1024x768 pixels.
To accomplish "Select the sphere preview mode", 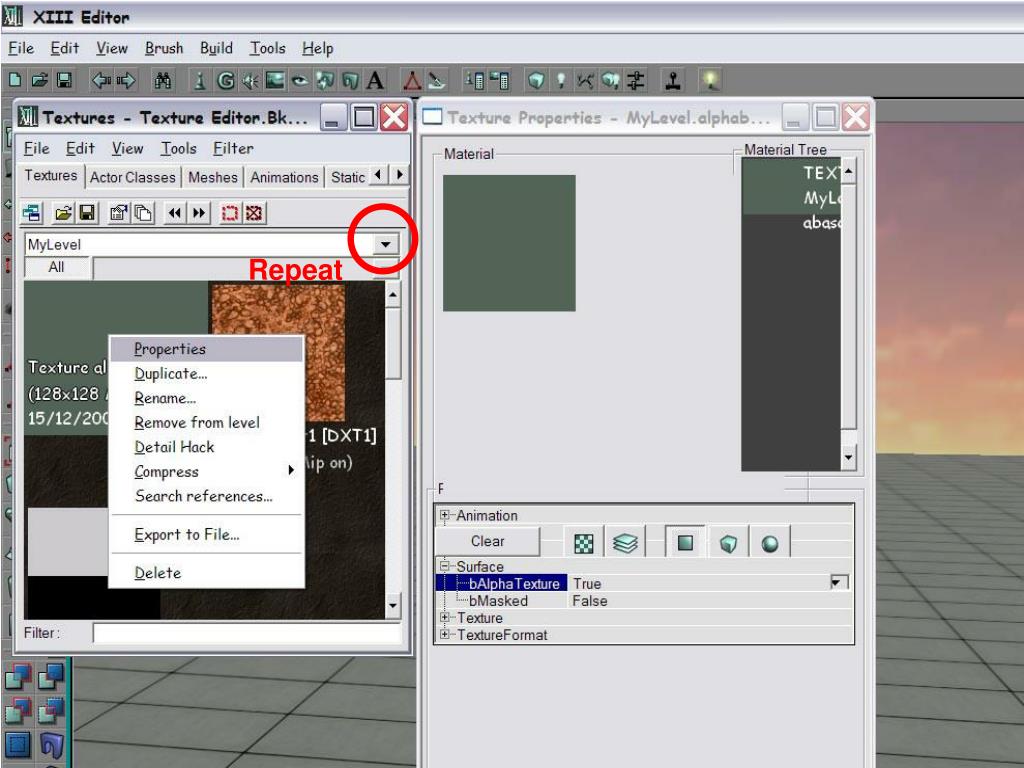I will [770, 543].
